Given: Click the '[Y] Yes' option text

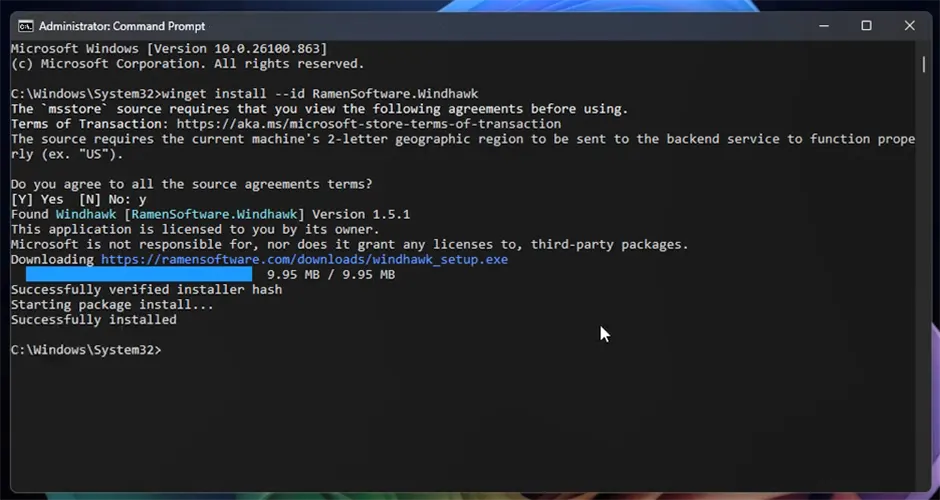Looking at the screenshot, I should [x=37, y=199].
